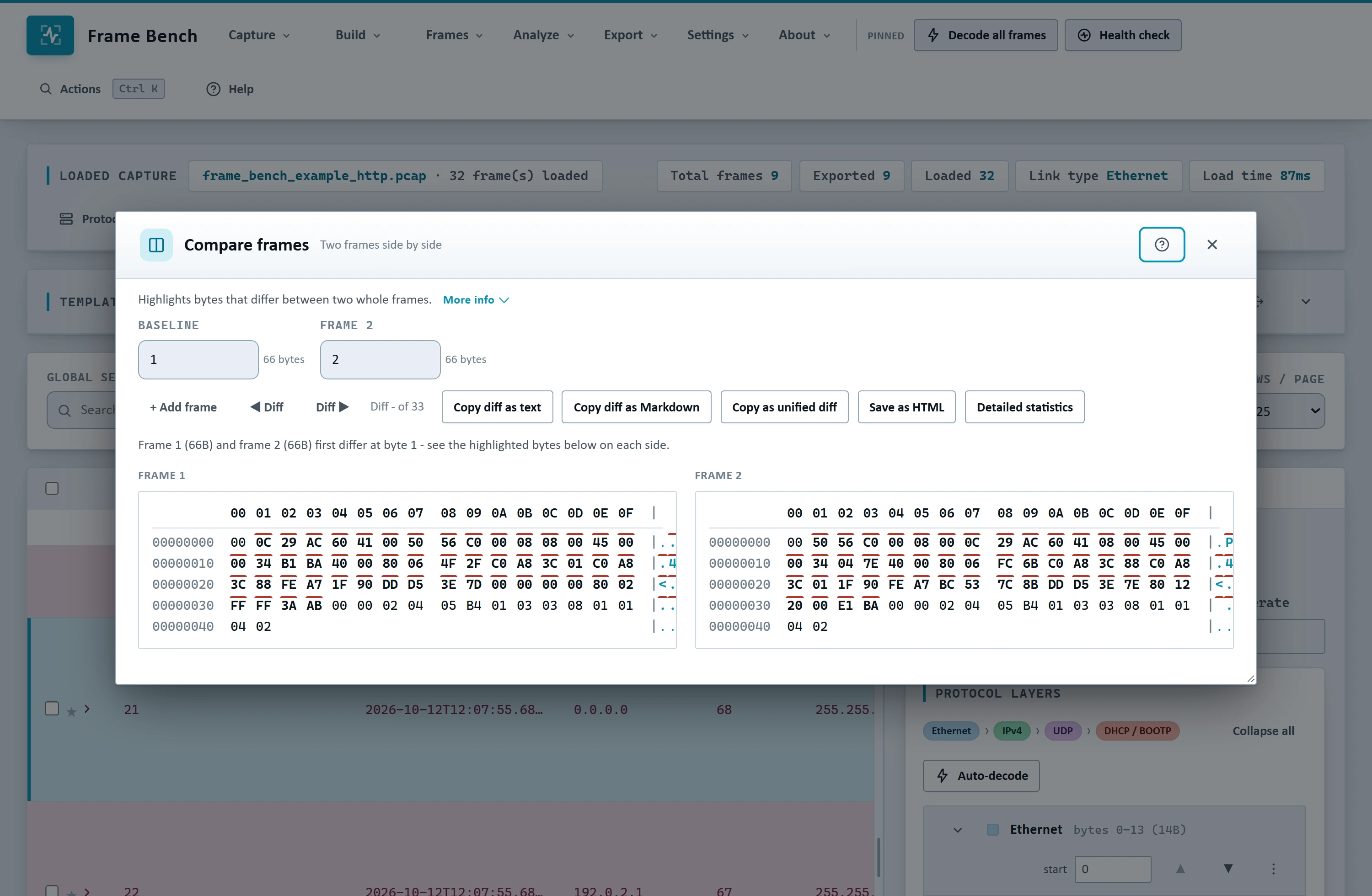Click Copy diff as text

tap(497, 407)
